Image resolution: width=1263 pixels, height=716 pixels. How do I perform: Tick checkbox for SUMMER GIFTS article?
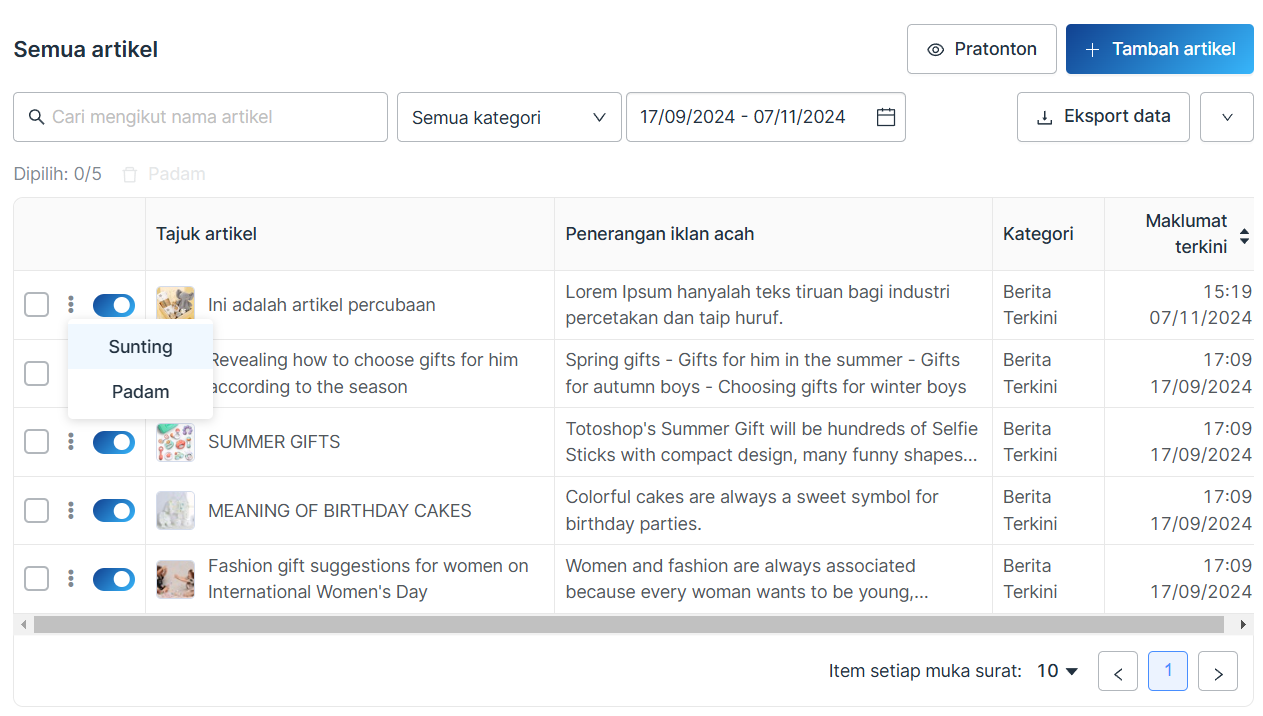36,442
